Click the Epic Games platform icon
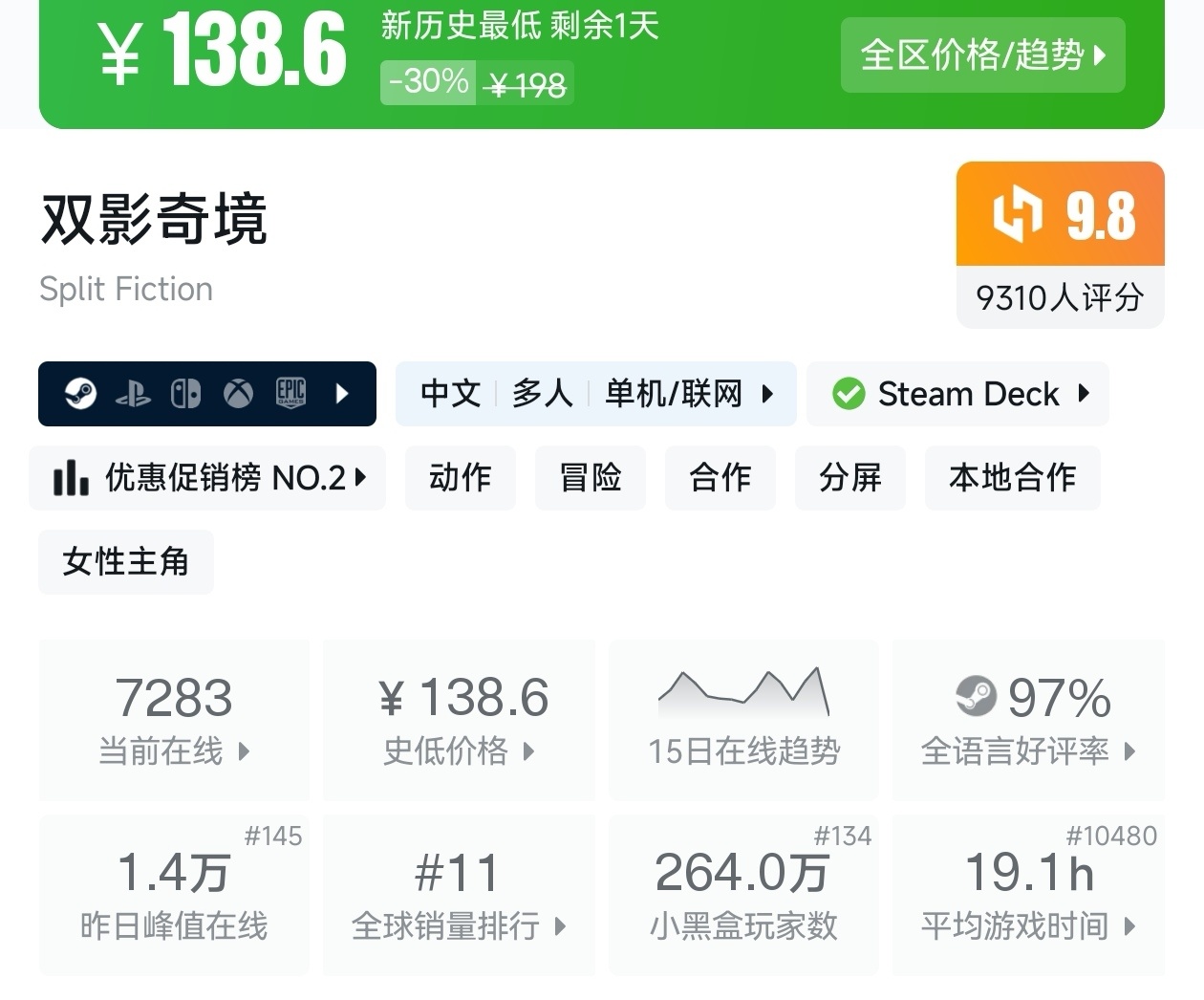The width and height of the screenshot is (1204, 1000). click(290, 393)
